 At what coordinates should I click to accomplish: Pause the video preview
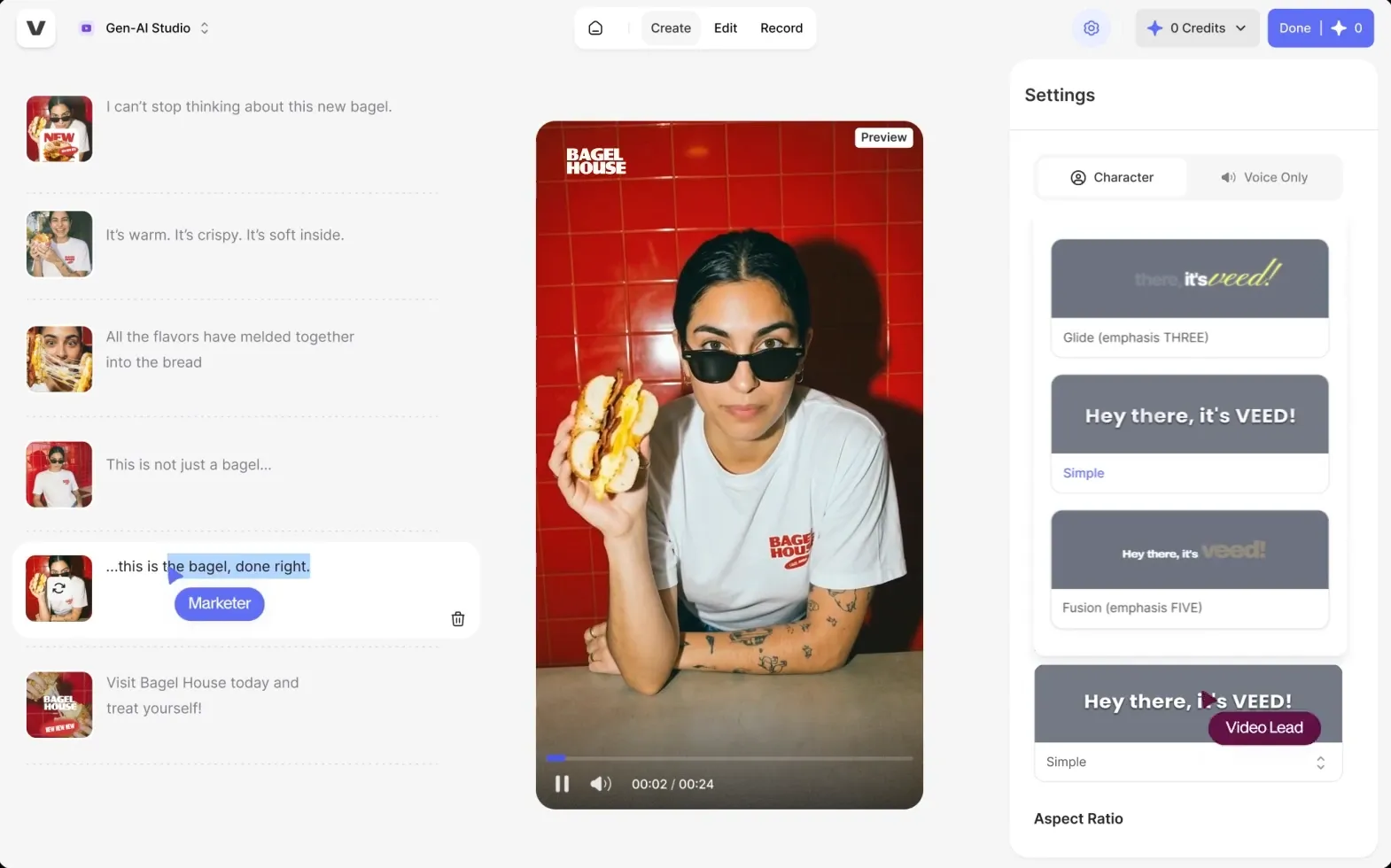[x=562, y=784]
